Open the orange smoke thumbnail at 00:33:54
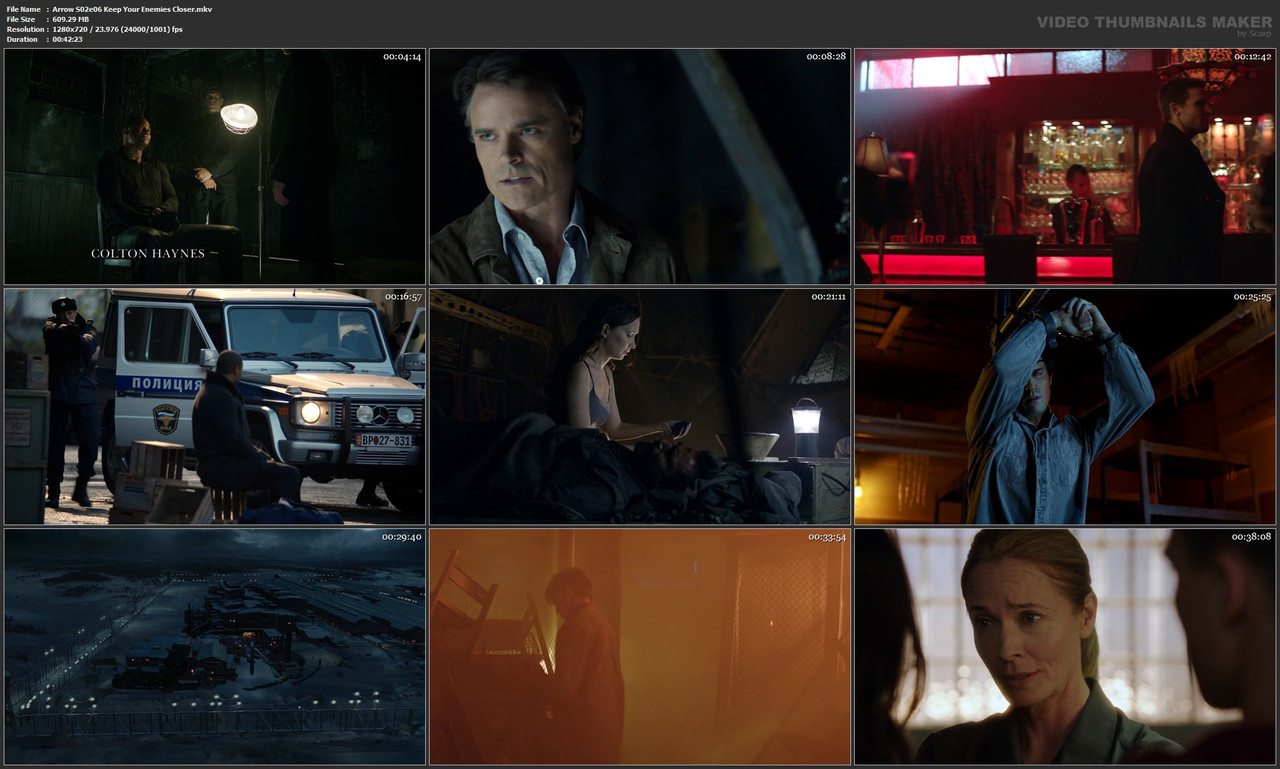The width and height of the screenshot is (1280, 769). [x=640, y=646]
